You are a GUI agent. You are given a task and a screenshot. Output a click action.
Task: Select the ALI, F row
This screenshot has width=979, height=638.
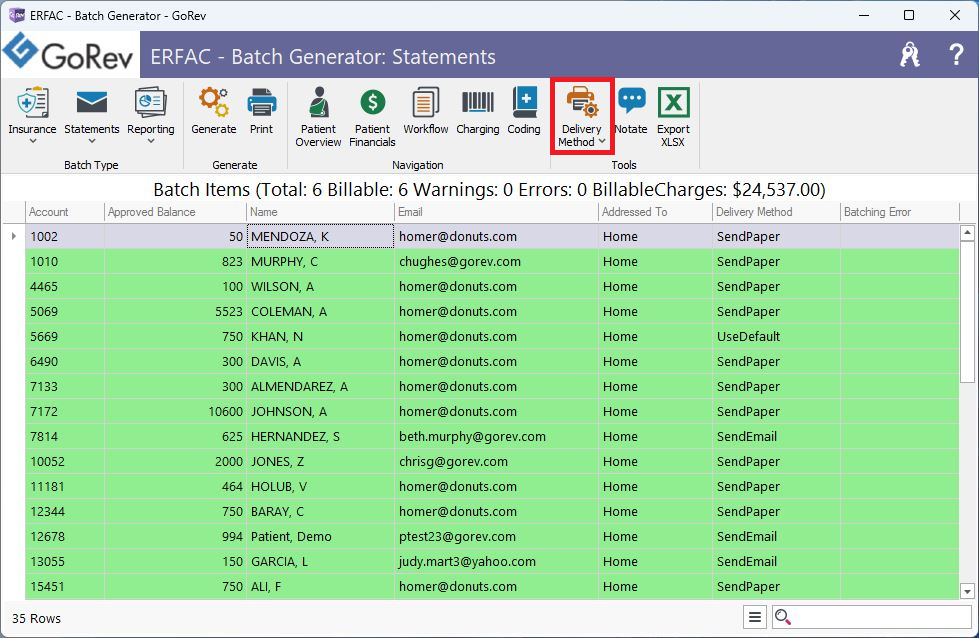pos(492,586)
